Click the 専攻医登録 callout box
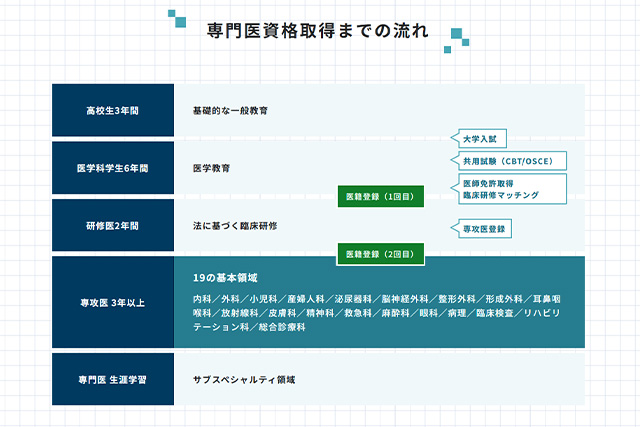The height and width of the screenshot is (427, 640). pyautogui.click(x=485, y=229)
